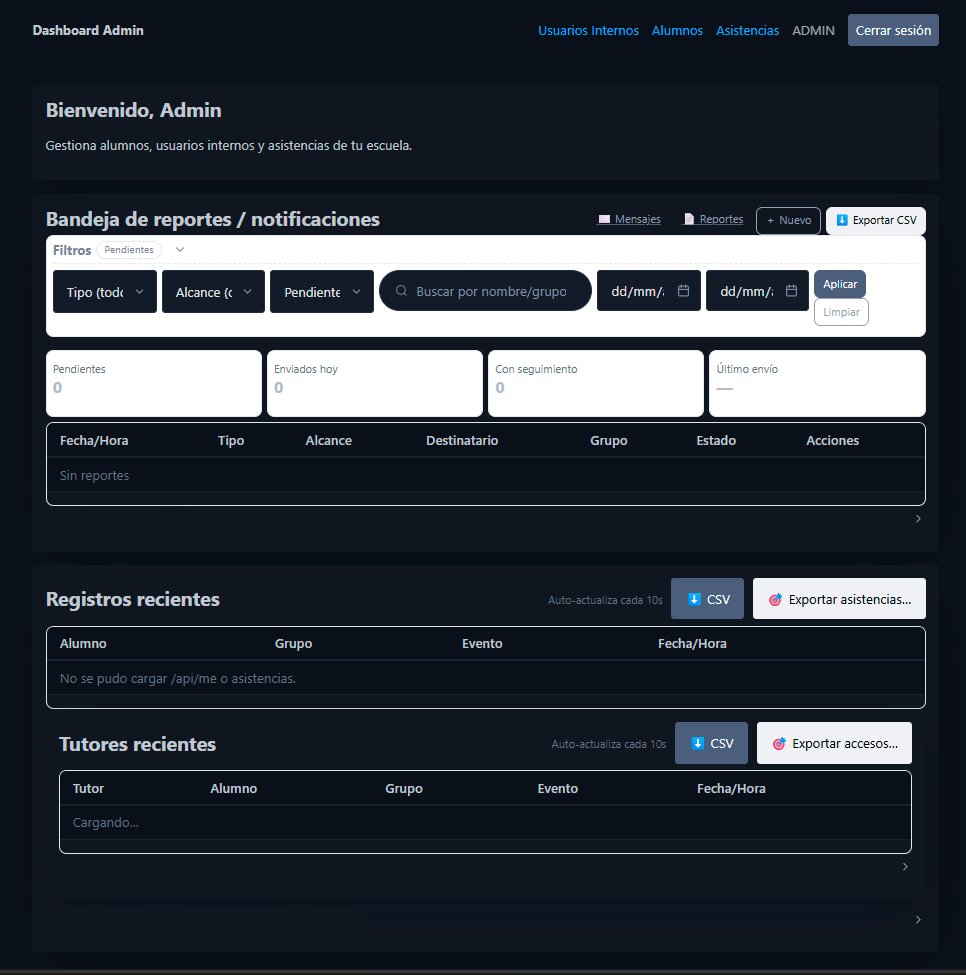This screenshot has width=966, height=975.
Task: Click the Mensajes message icon
Action: (x=603, y=219)
